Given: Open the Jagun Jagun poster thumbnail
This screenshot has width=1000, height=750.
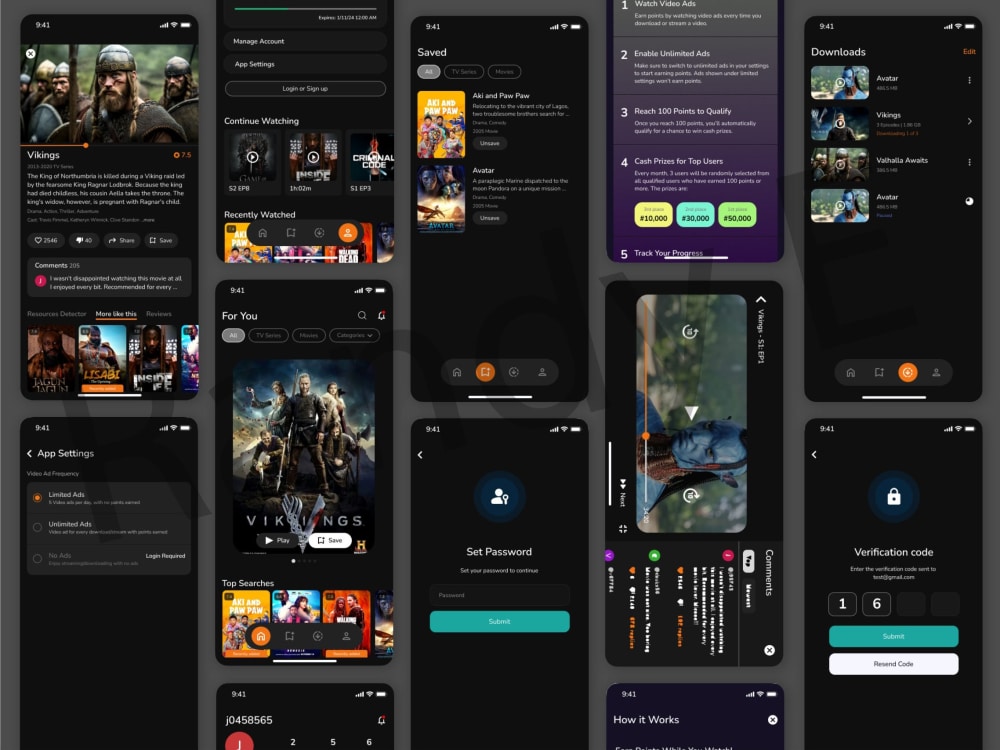Looking at the screenshot, I should point(52,358).
